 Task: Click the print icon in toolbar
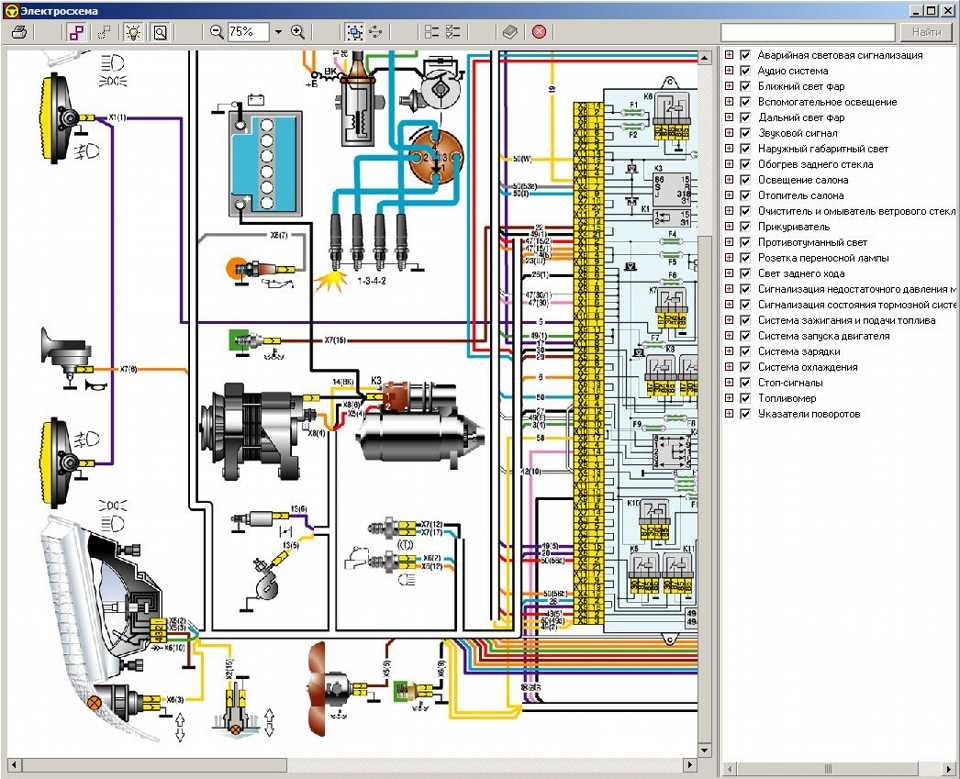(18, 32)
